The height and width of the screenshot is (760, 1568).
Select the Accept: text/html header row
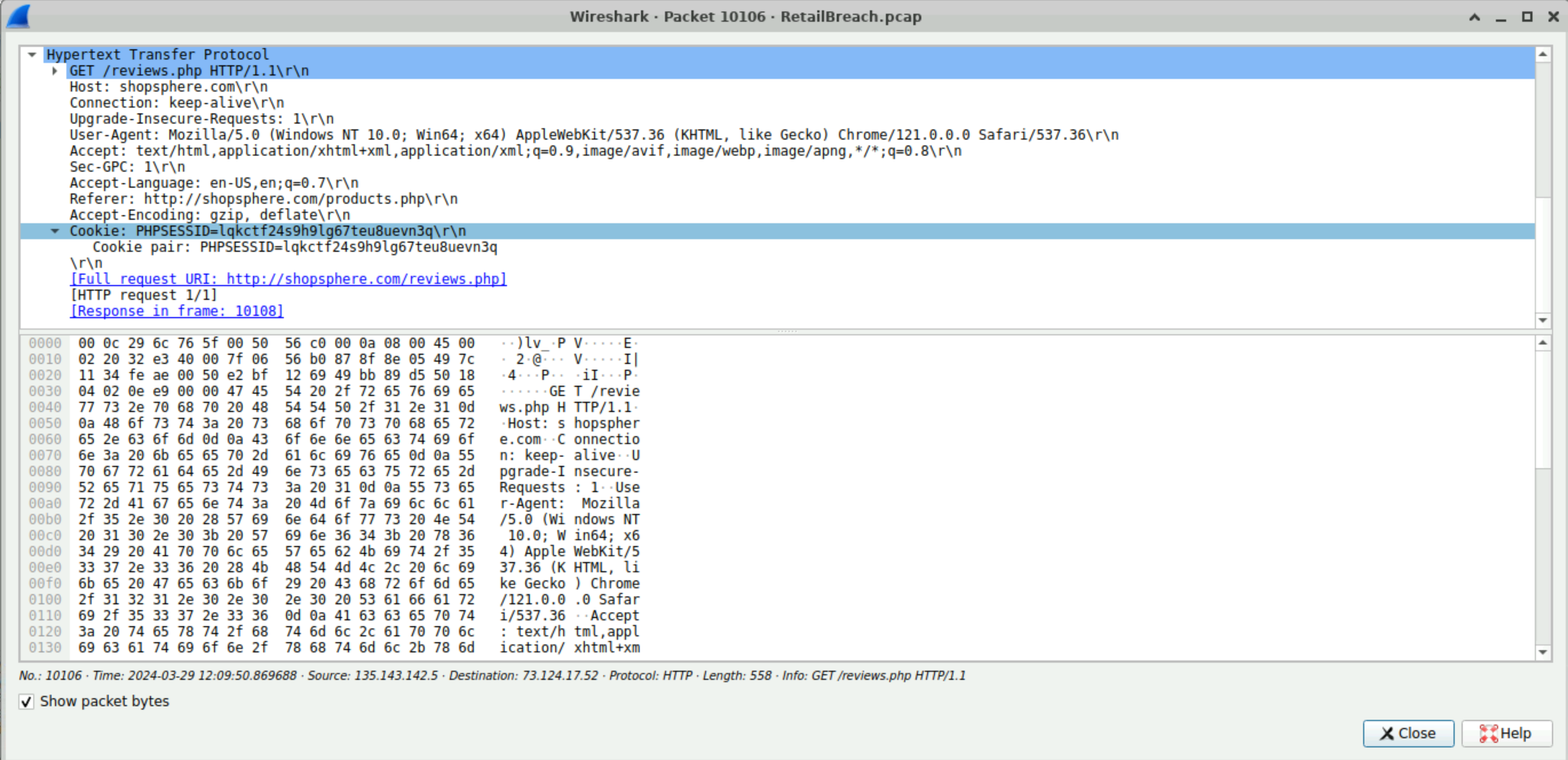(516, 150)
